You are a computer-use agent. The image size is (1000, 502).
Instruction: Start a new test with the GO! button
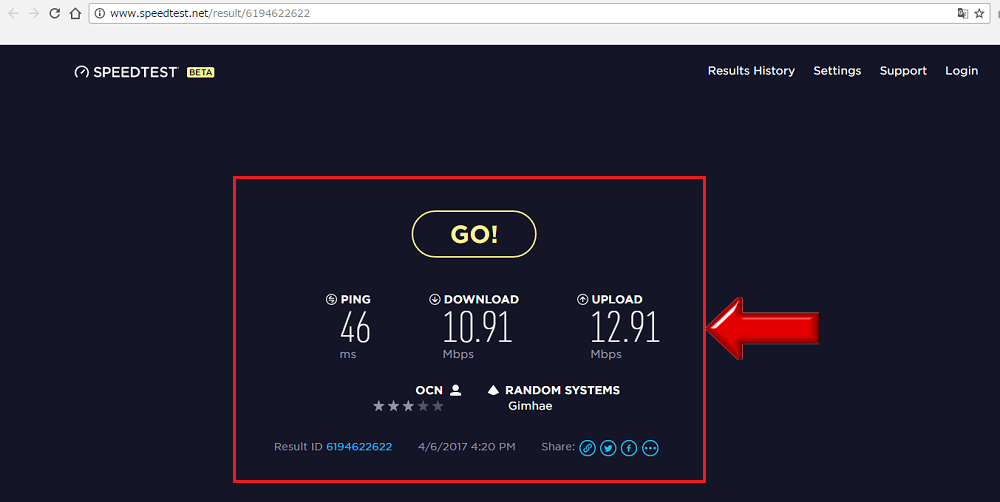(474, 234)
